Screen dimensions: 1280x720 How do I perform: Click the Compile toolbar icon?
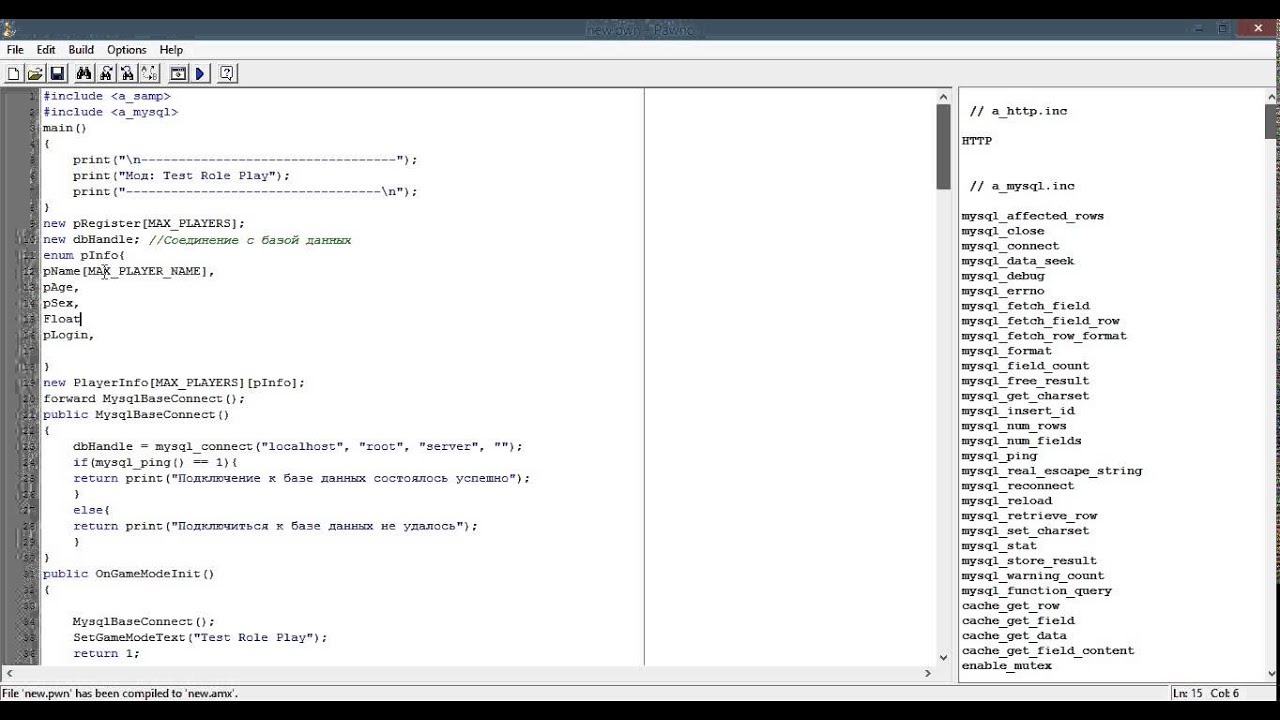coord(178,73)
